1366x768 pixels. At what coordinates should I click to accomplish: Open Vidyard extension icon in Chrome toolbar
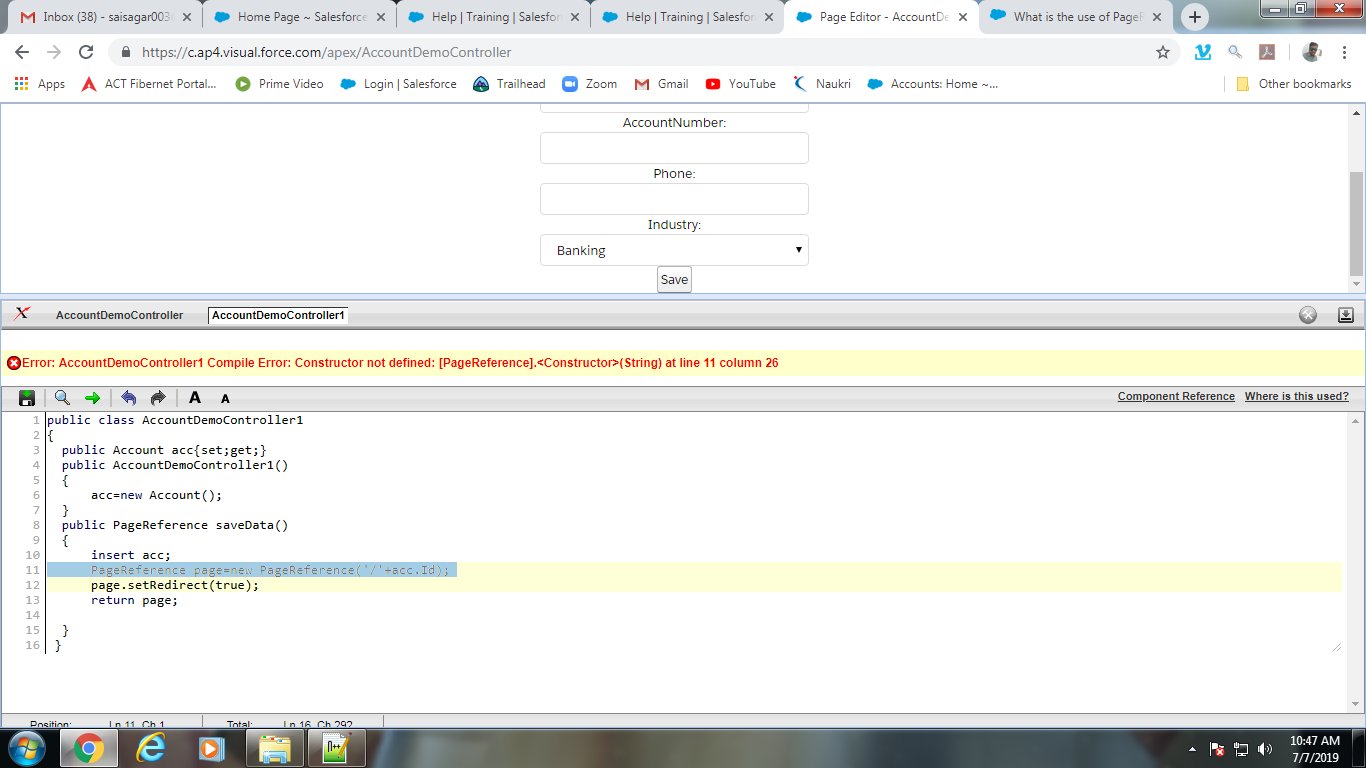[1202, 52]
